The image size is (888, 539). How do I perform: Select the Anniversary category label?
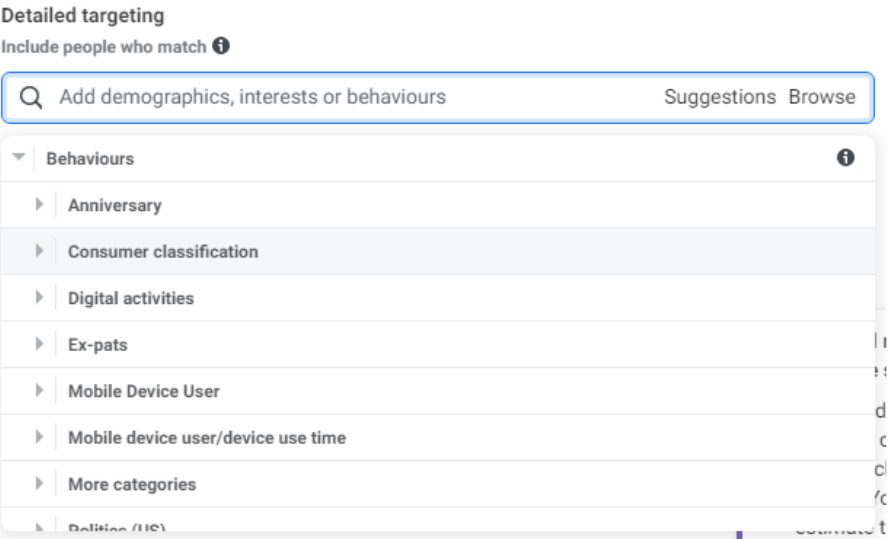click(x=114, y=205)
